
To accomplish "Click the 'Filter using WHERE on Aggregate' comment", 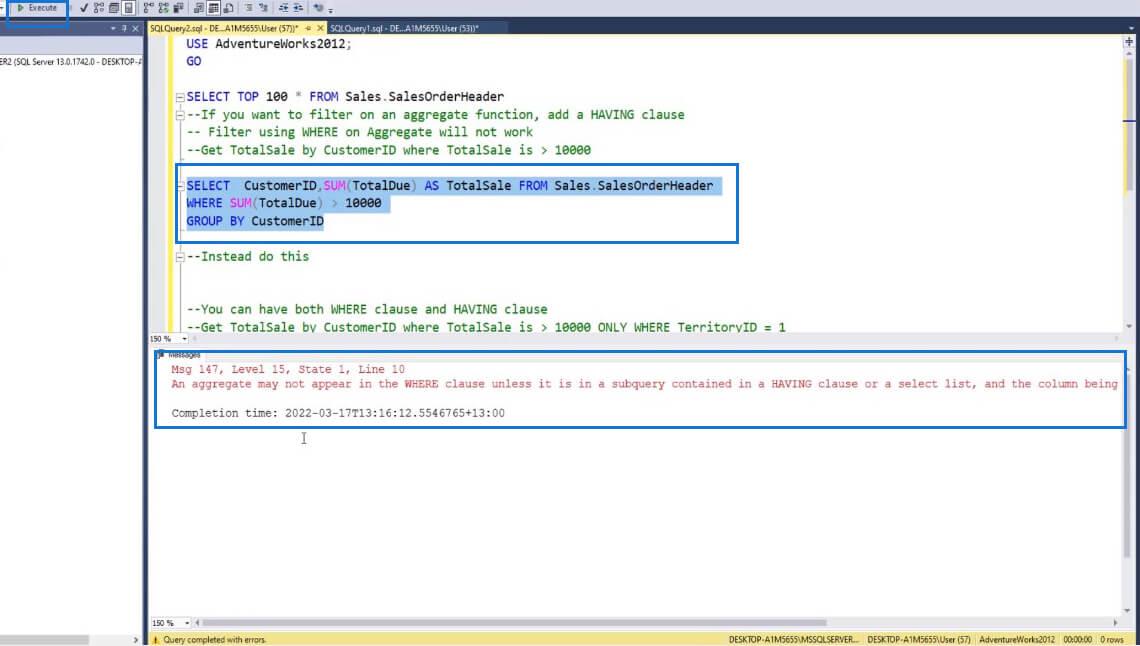I will point(360,132).
